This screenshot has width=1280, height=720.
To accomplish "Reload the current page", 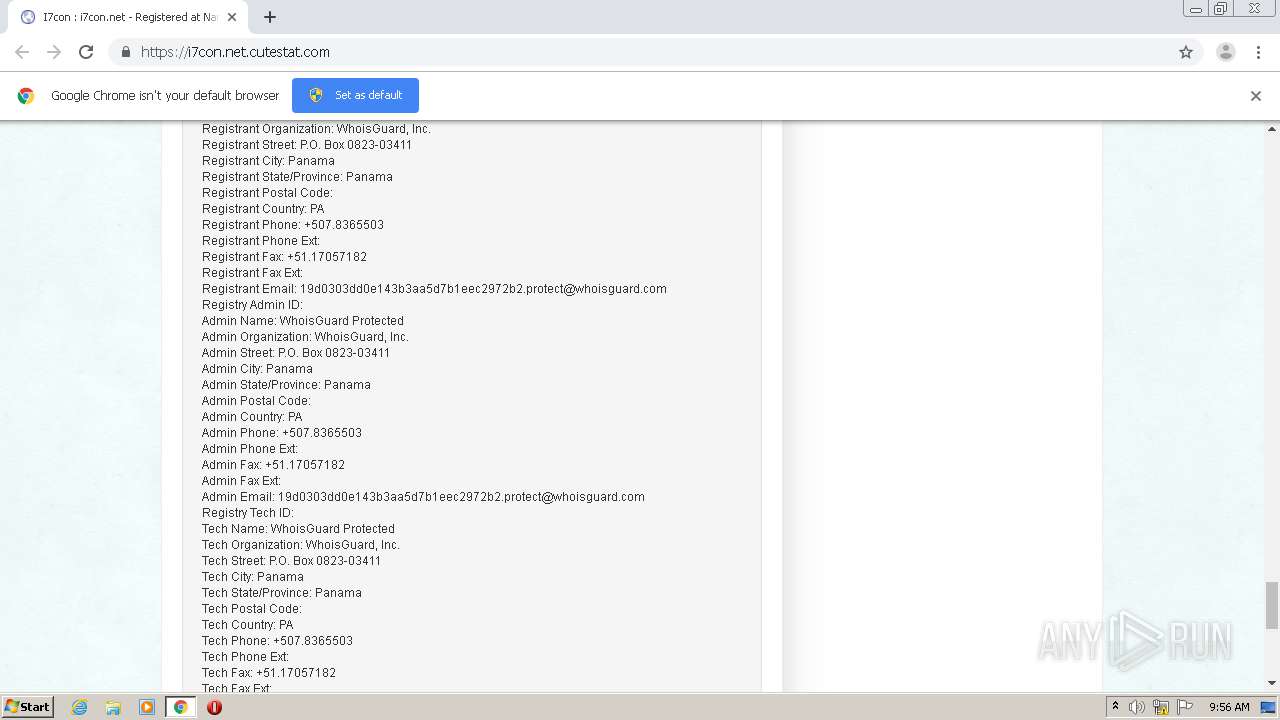I will (x=86, y=52).
